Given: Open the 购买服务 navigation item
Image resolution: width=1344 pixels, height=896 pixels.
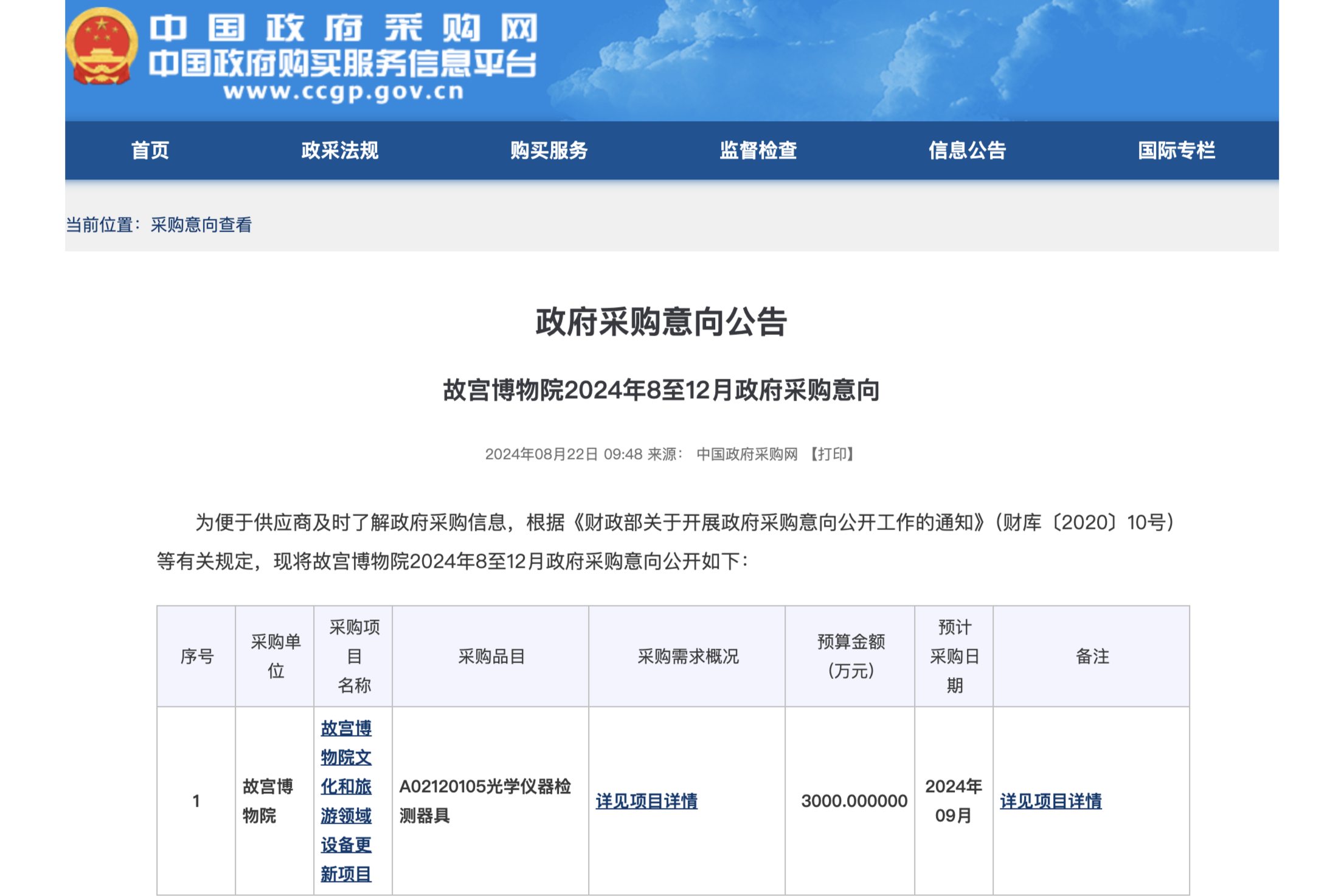Looking at the screenshot, I should [x=549, y=150].
